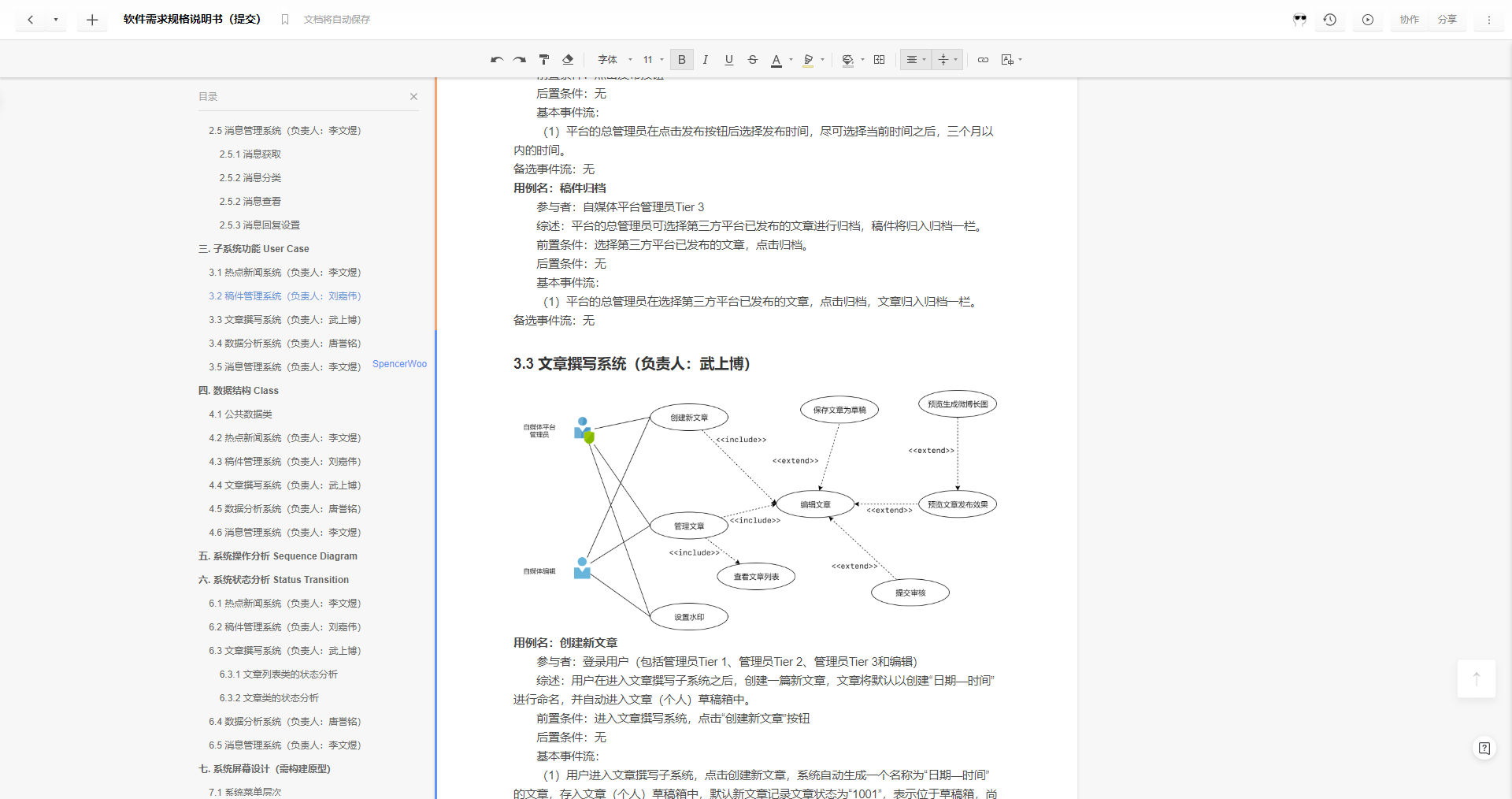The height and width of the screenshot is (799, 1512).
Task: Open outline item 6.3.2 文章类的状态分析
Action: (269, 698)
